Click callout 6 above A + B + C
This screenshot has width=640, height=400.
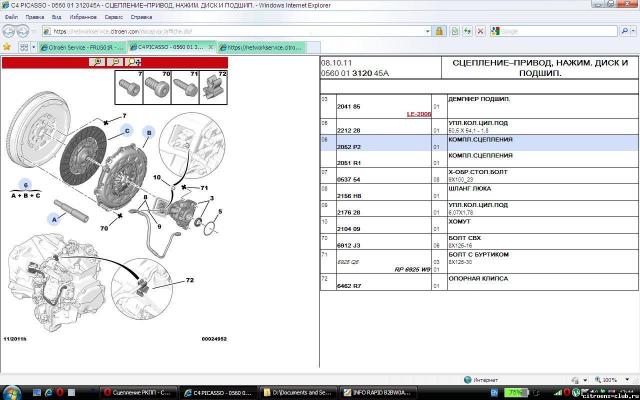point(27,184)
